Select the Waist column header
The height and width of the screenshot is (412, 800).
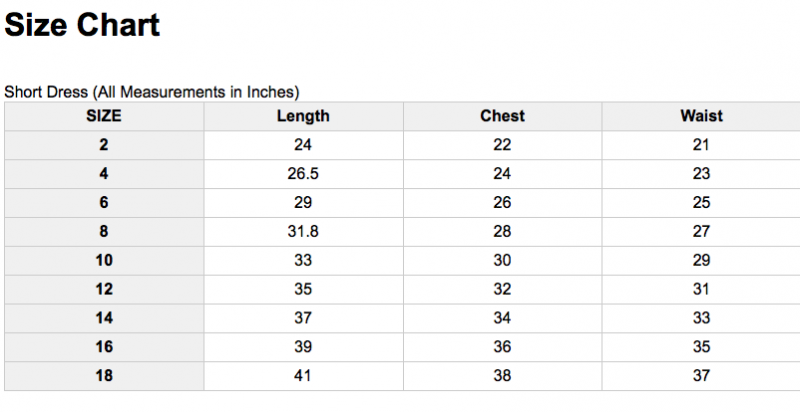point(701,116)
